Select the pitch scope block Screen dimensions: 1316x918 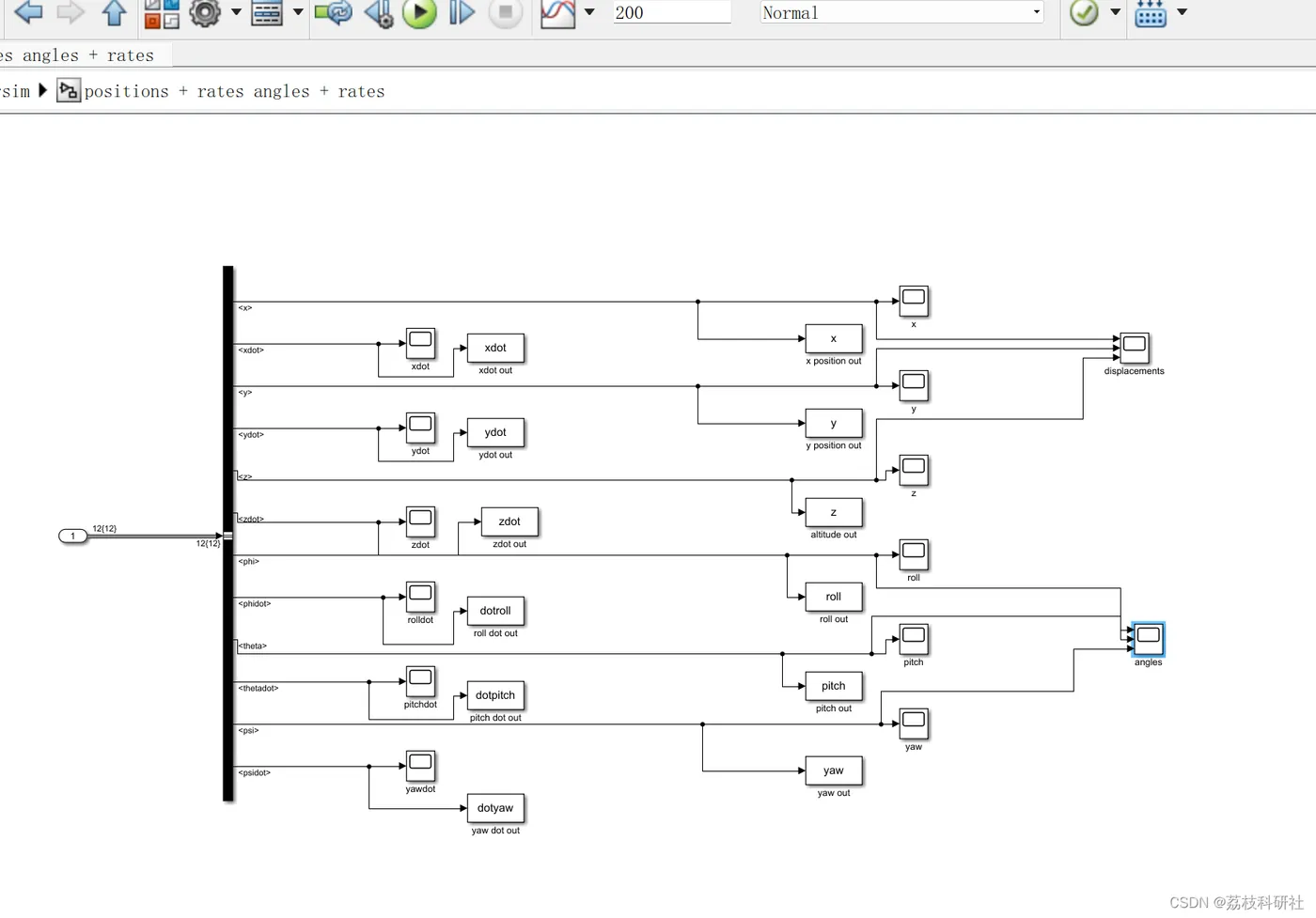(914, 639)
